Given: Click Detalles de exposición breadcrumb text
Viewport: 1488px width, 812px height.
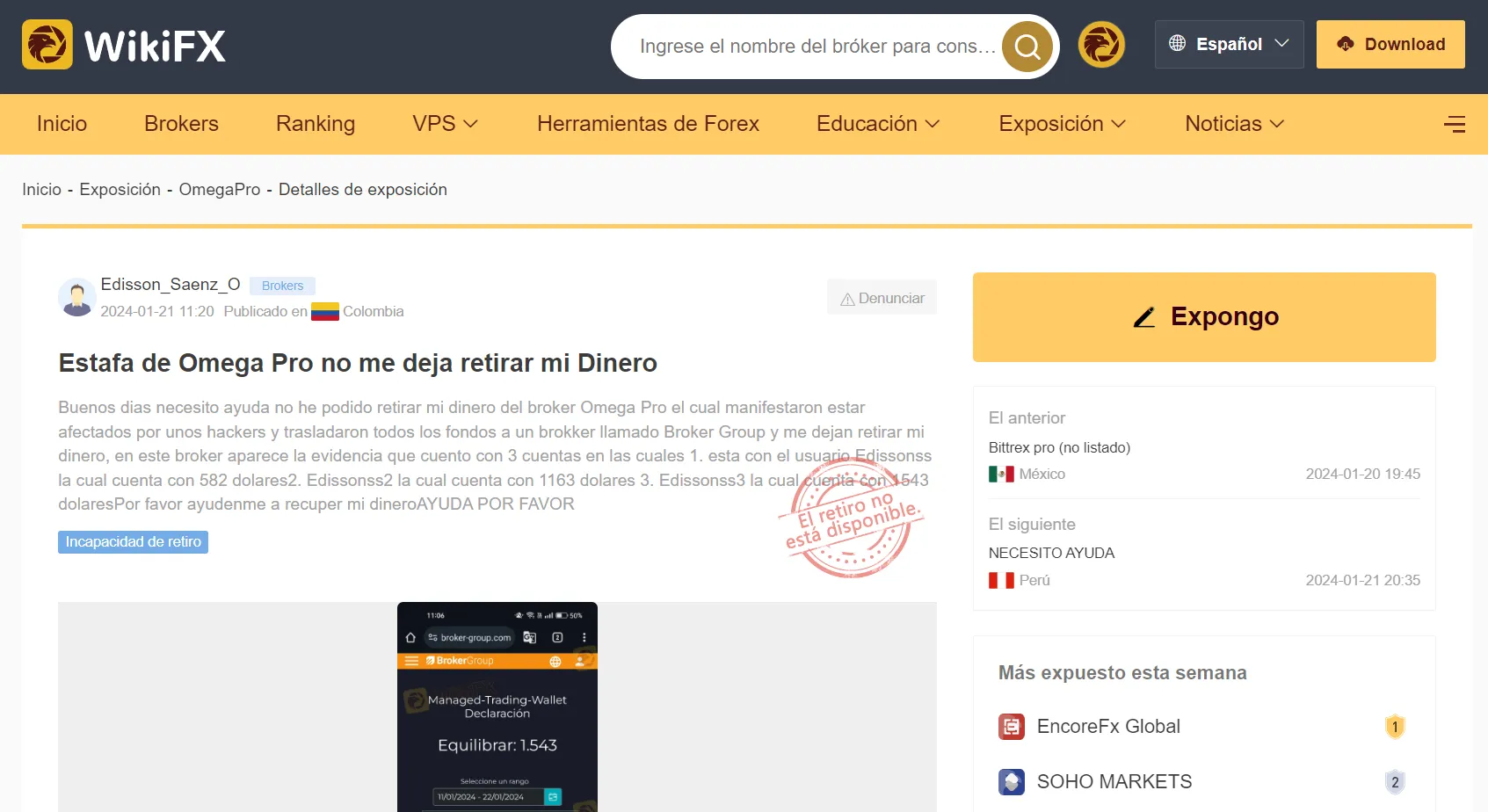Looking at the screenshot, I should tap(363, 190).
